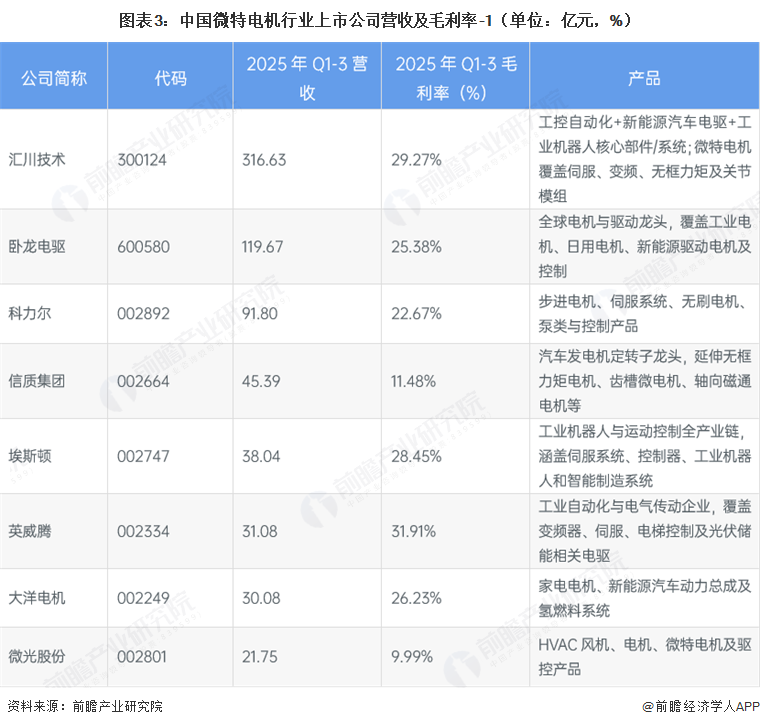This screenshot has width=760, height=727.
Task: Click revenue value 91.80
Action: [x=260, y=314]
